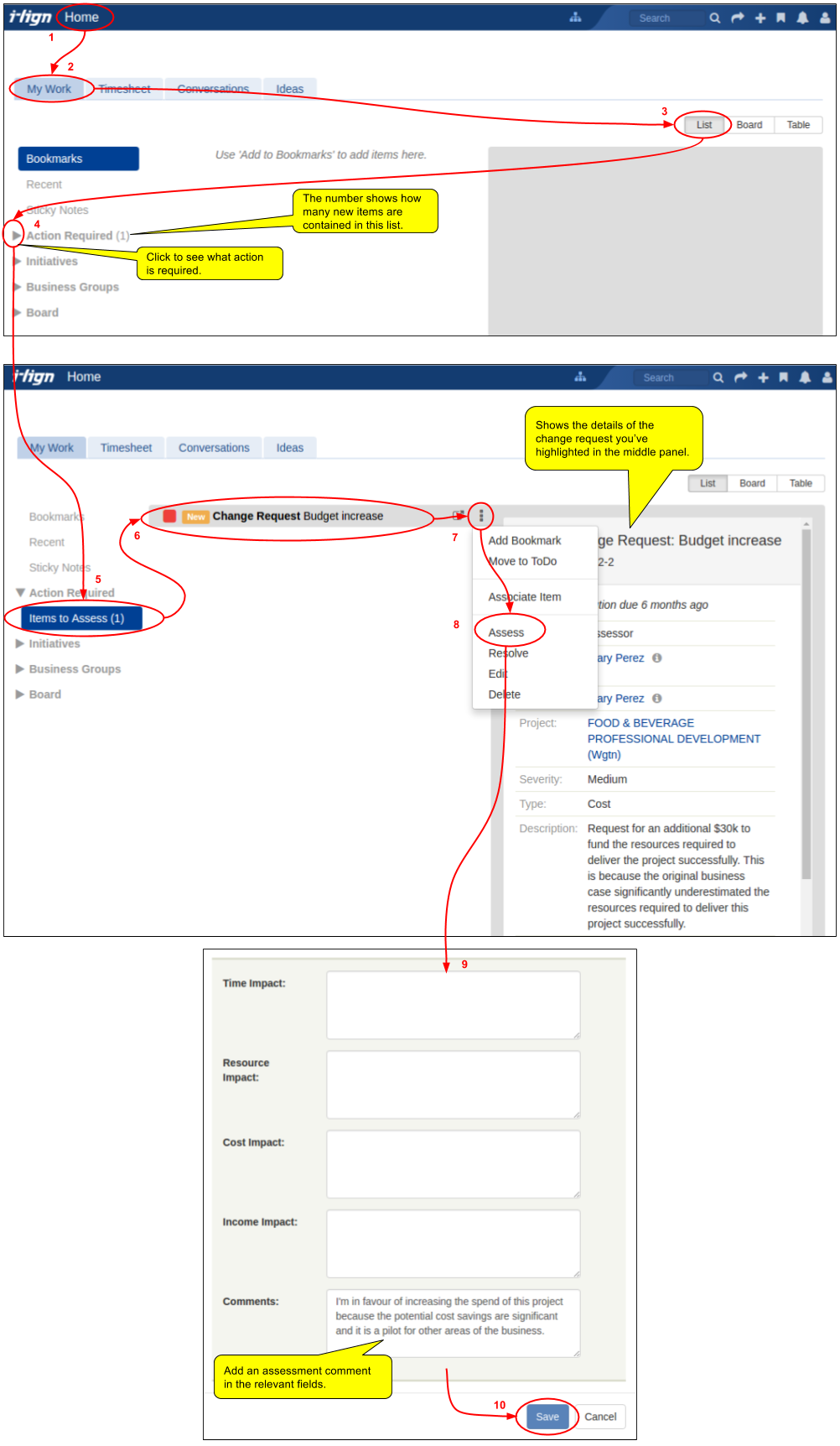
Task: Click bookmark icon in second screenshot header
Action: [x=784, y=377]
